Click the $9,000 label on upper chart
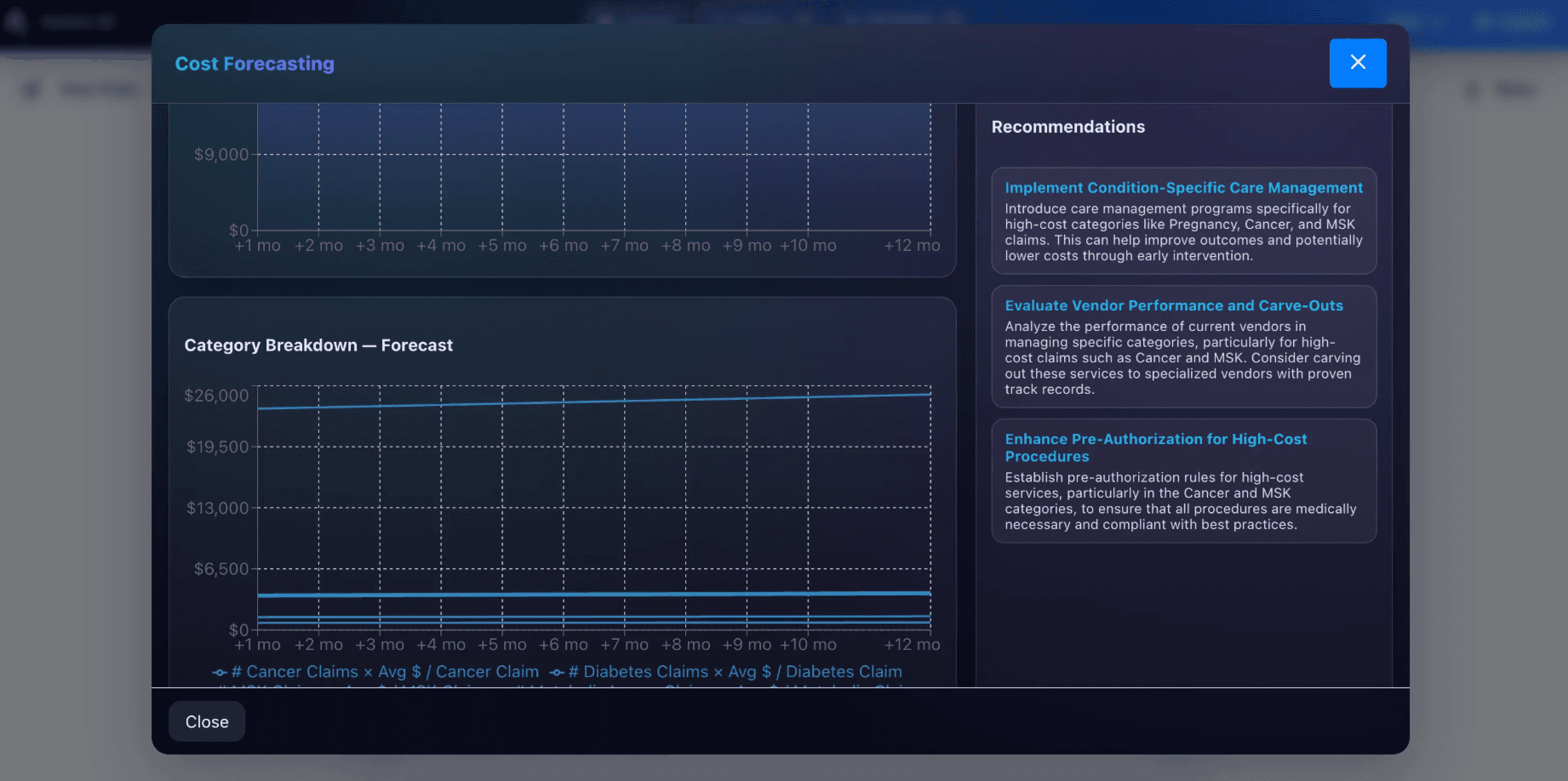The width and height of the screenshot is (1568, 781). [221, 155]
